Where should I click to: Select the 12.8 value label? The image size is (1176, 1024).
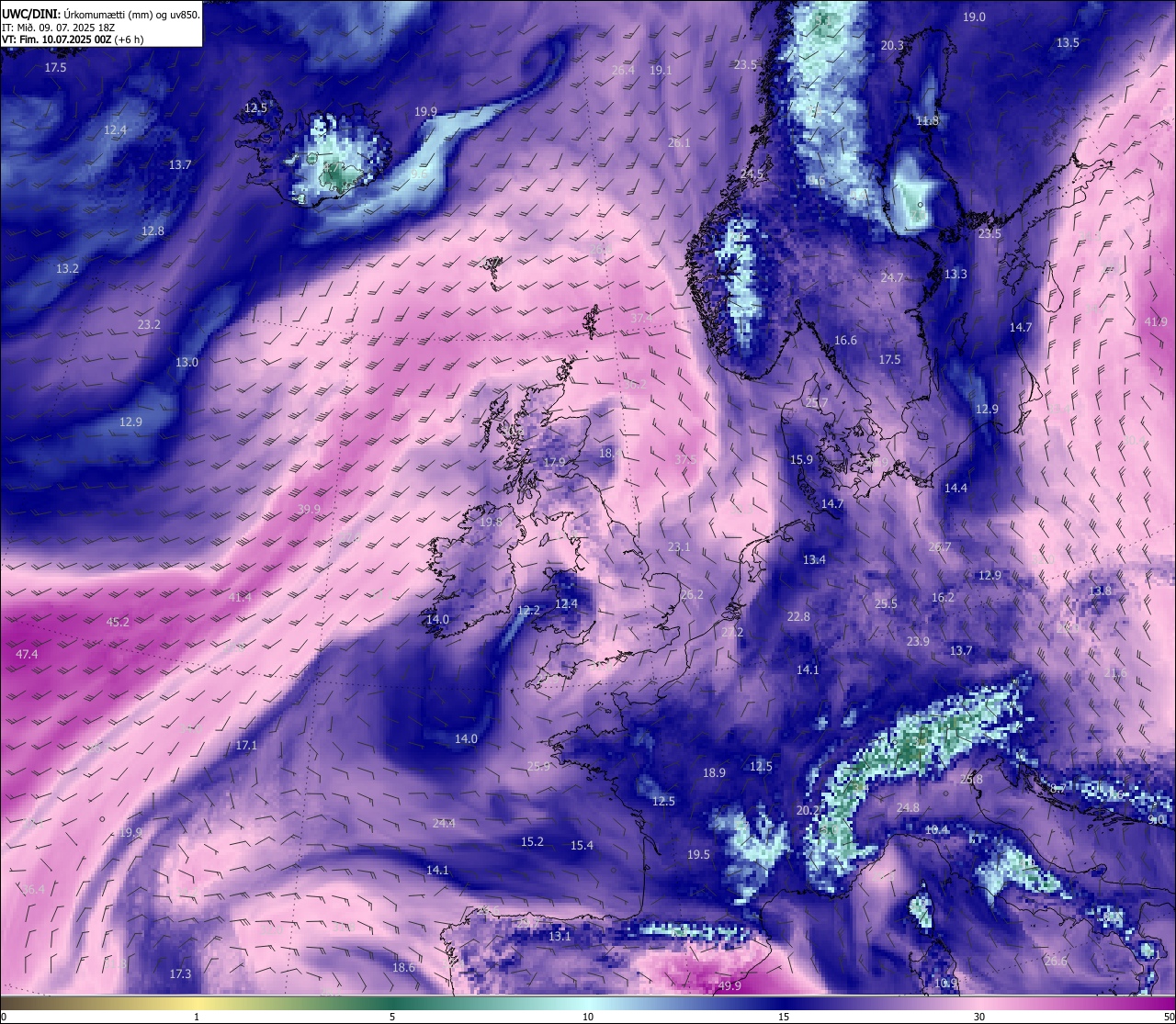coord(153,231)
